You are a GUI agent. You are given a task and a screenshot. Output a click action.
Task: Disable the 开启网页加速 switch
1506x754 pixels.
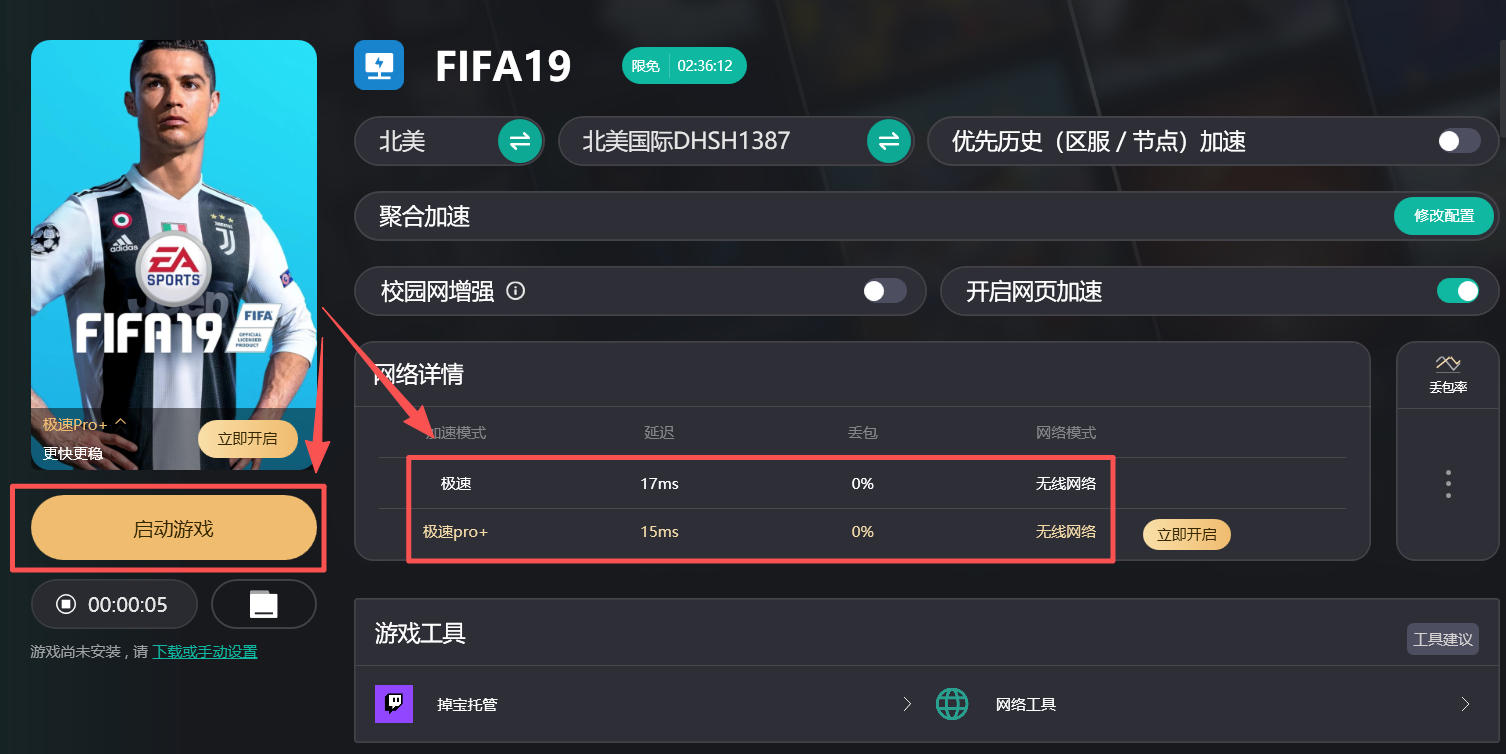(1459, 291)
